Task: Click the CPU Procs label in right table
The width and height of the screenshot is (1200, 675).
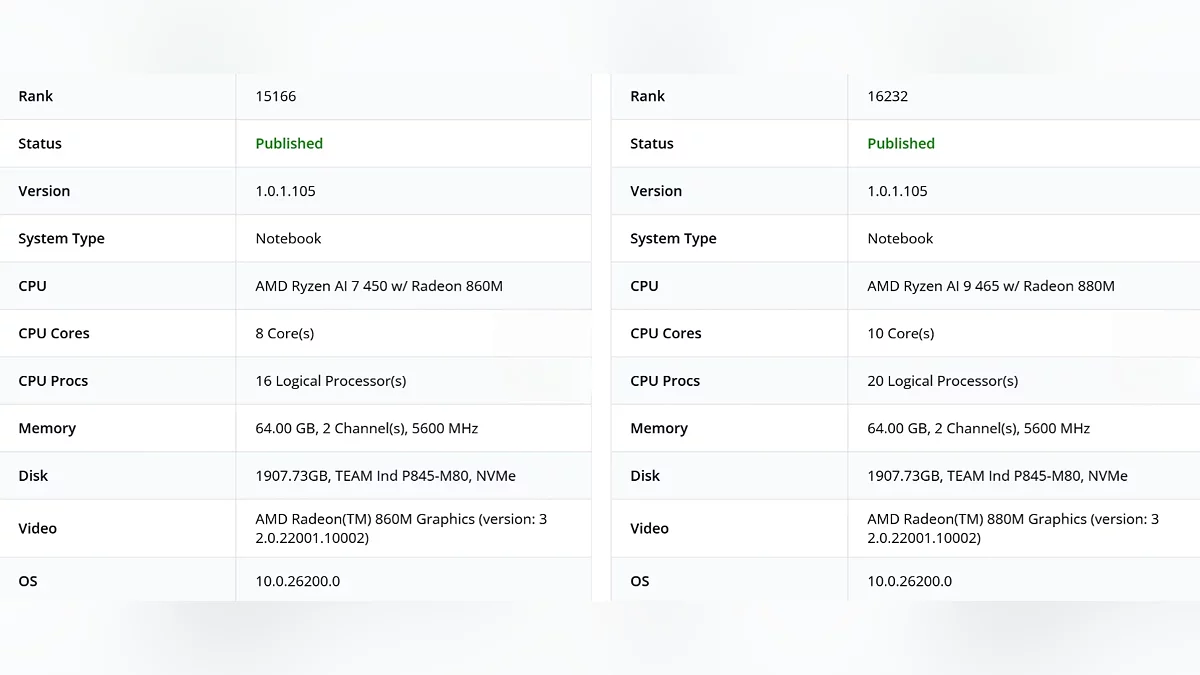Action: [x=665, y=381]
